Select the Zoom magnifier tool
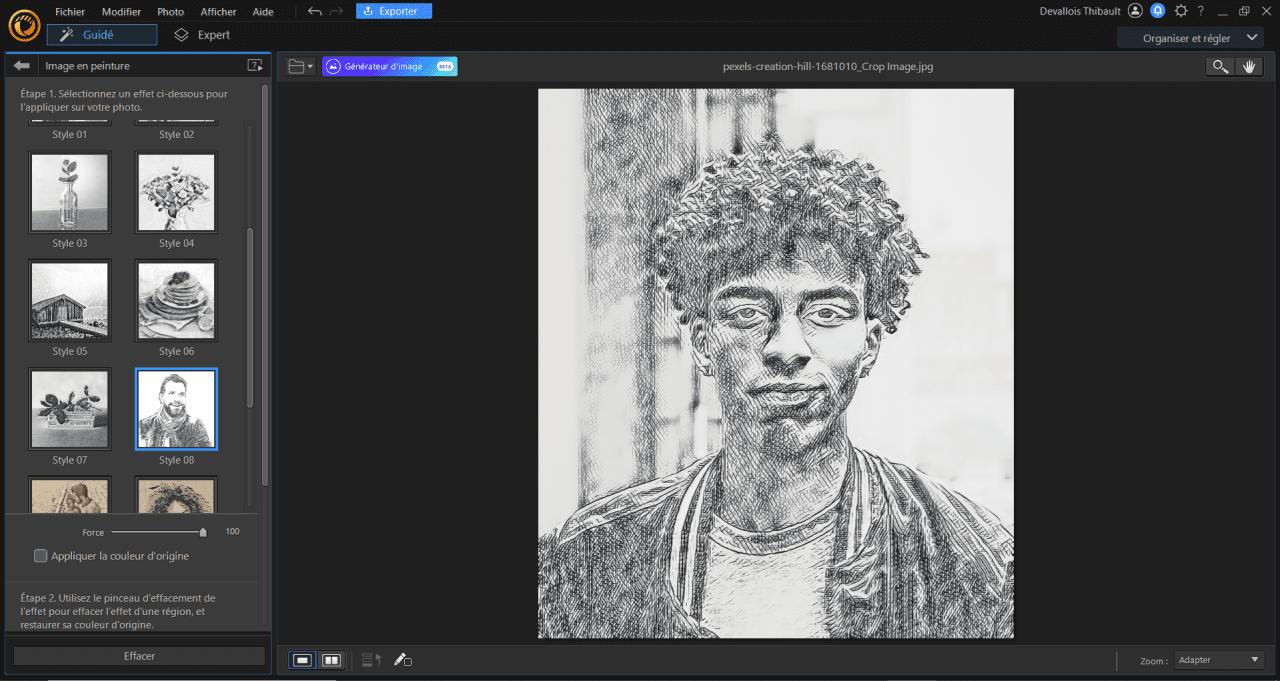Viewport: 1280px width, 681px height. coord(1220,66)
